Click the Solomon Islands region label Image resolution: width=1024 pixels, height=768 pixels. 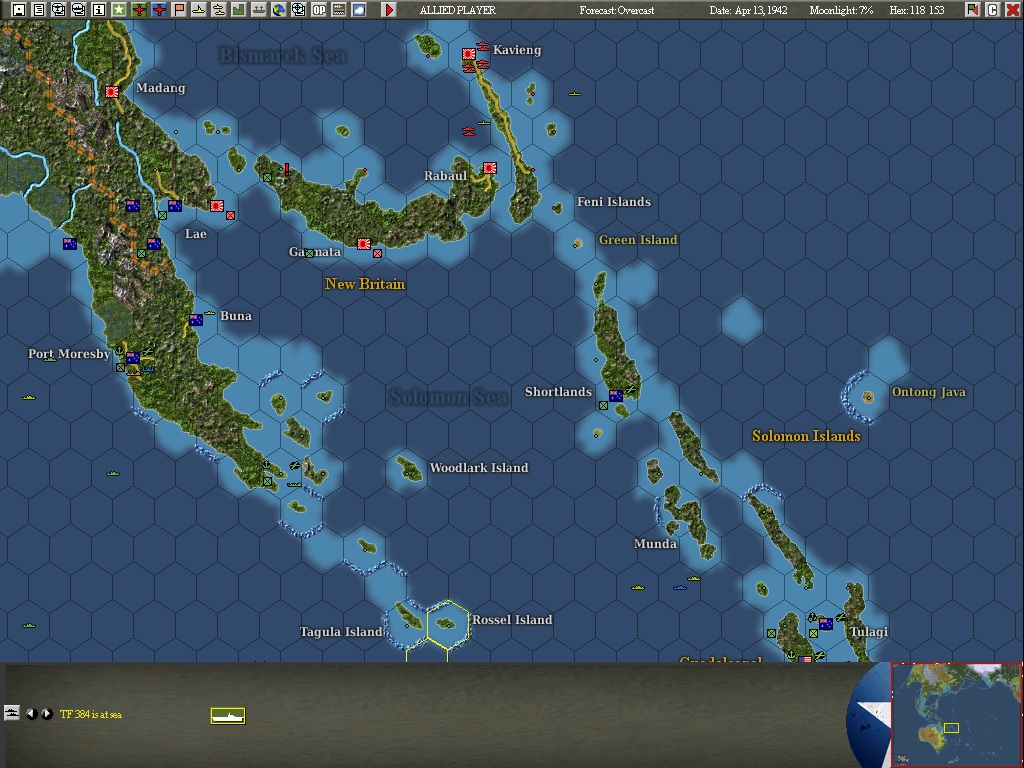click(806, 436)
